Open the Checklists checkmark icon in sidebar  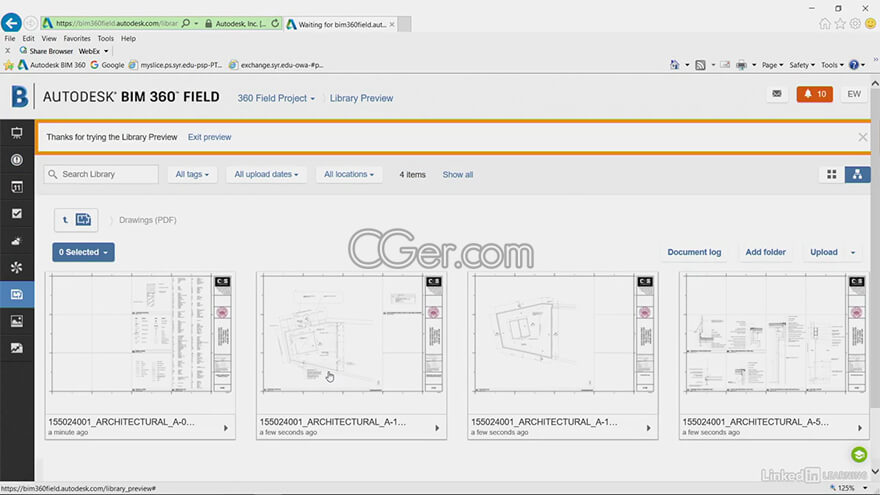tap(17, 213)
